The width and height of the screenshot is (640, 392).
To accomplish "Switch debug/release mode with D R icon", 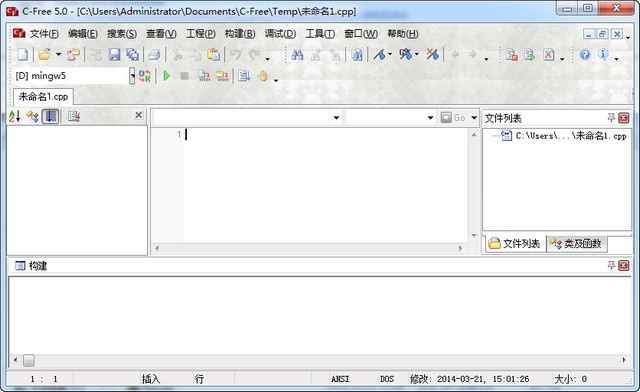I will click(x=144, y=76).
